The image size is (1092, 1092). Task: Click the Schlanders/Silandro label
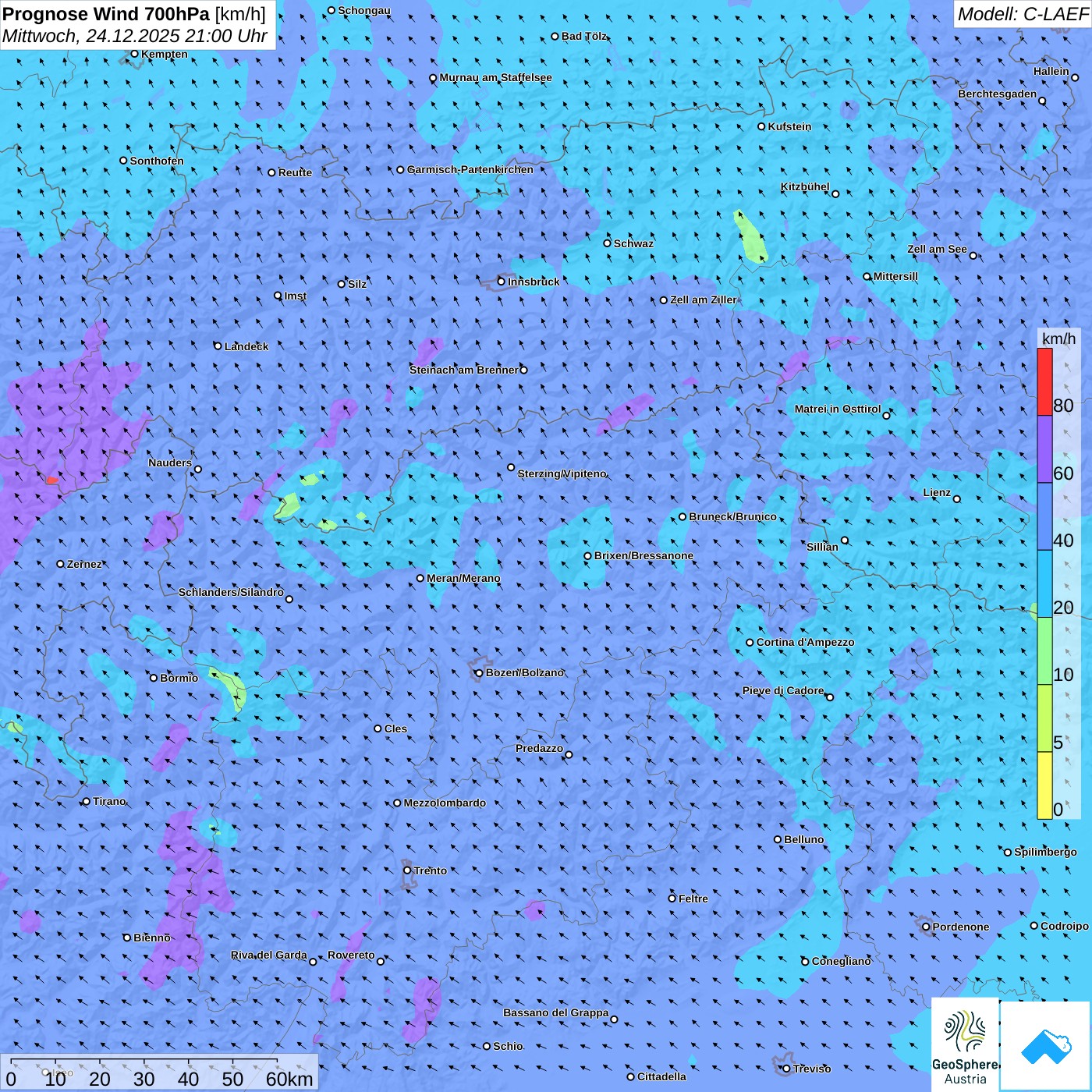pyautogui.click(x=231, y=592)
